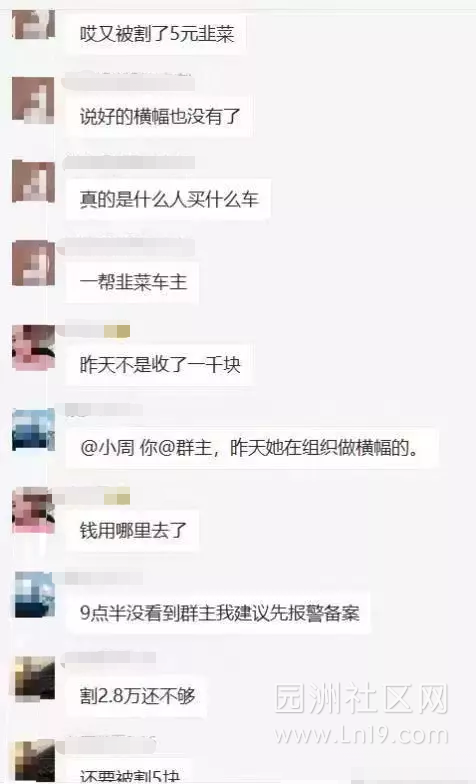
Task: Select the bubble '一帮韭菜车主'
Action: (133, 282)
